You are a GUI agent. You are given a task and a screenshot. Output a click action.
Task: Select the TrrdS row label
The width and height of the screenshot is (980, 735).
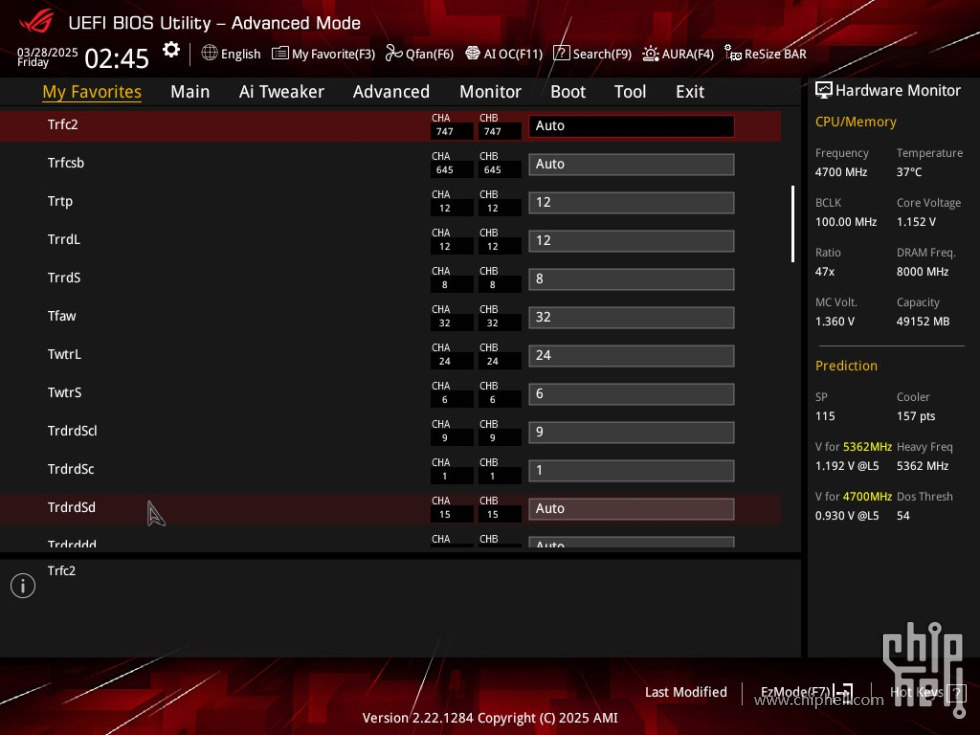point(64,278)
